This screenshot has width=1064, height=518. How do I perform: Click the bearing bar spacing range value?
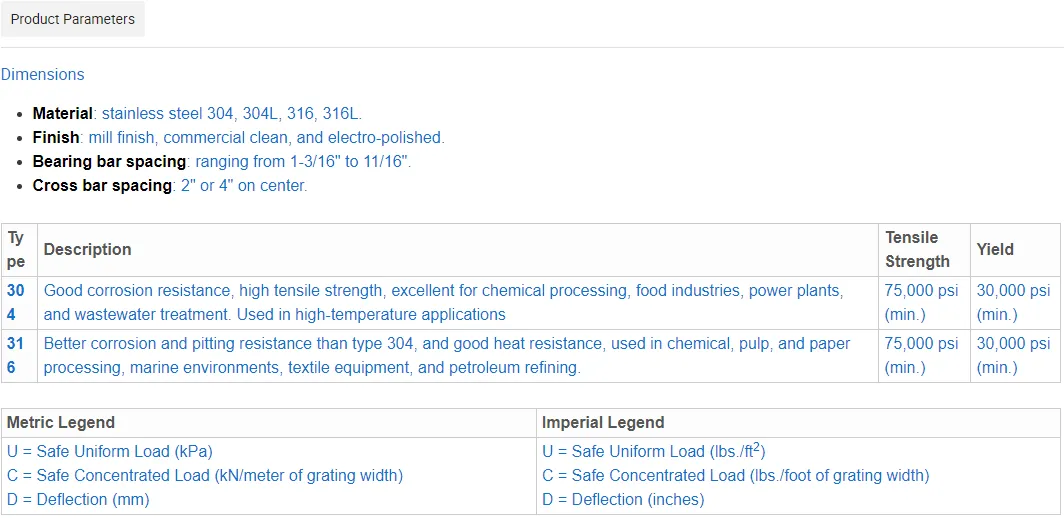point(303,162)
